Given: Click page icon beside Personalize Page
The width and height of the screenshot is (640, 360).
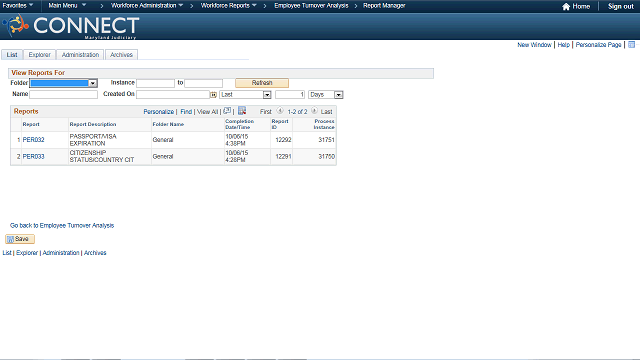Looking at the screenshot, I should tap(631, 44).
